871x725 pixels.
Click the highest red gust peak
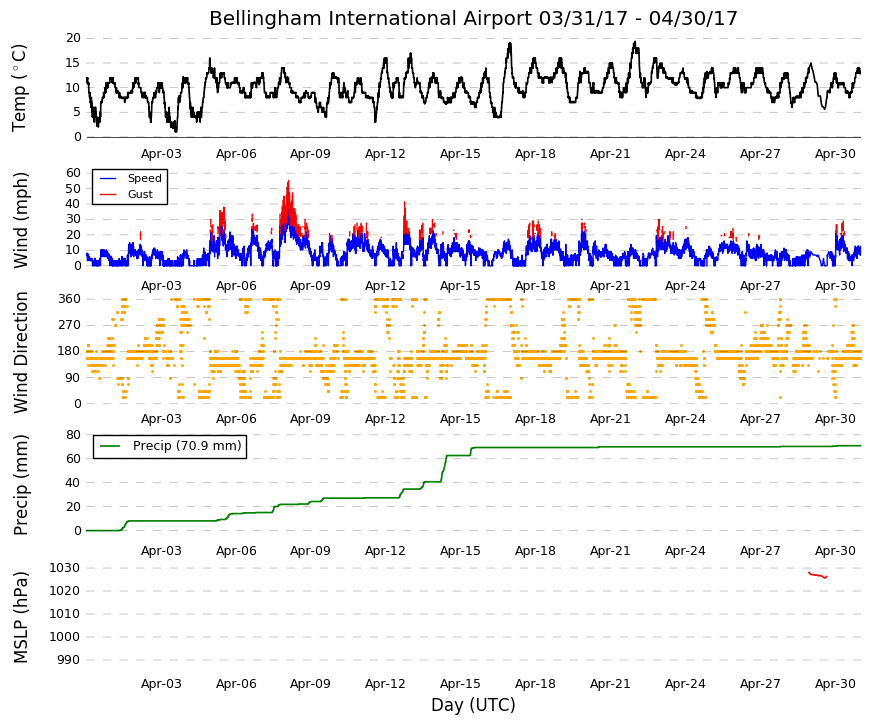288,182
